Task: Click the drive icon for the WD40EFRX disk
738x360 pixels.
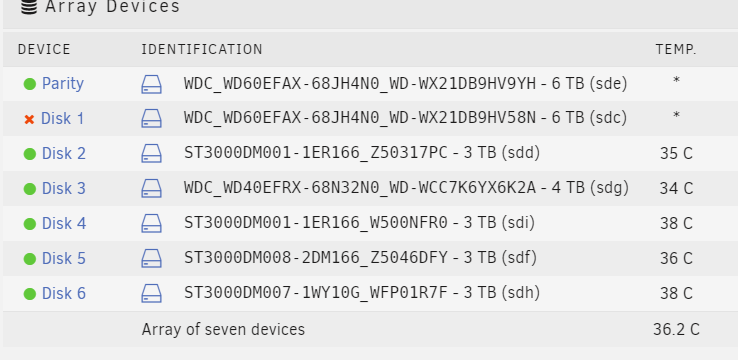Action: point(152,188)
